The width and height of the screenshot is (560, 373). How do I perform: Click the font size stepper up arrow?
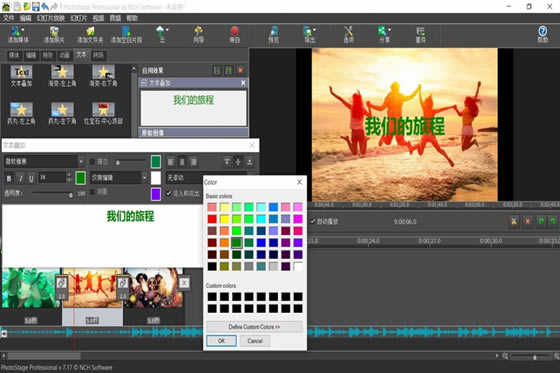[69, 175]
